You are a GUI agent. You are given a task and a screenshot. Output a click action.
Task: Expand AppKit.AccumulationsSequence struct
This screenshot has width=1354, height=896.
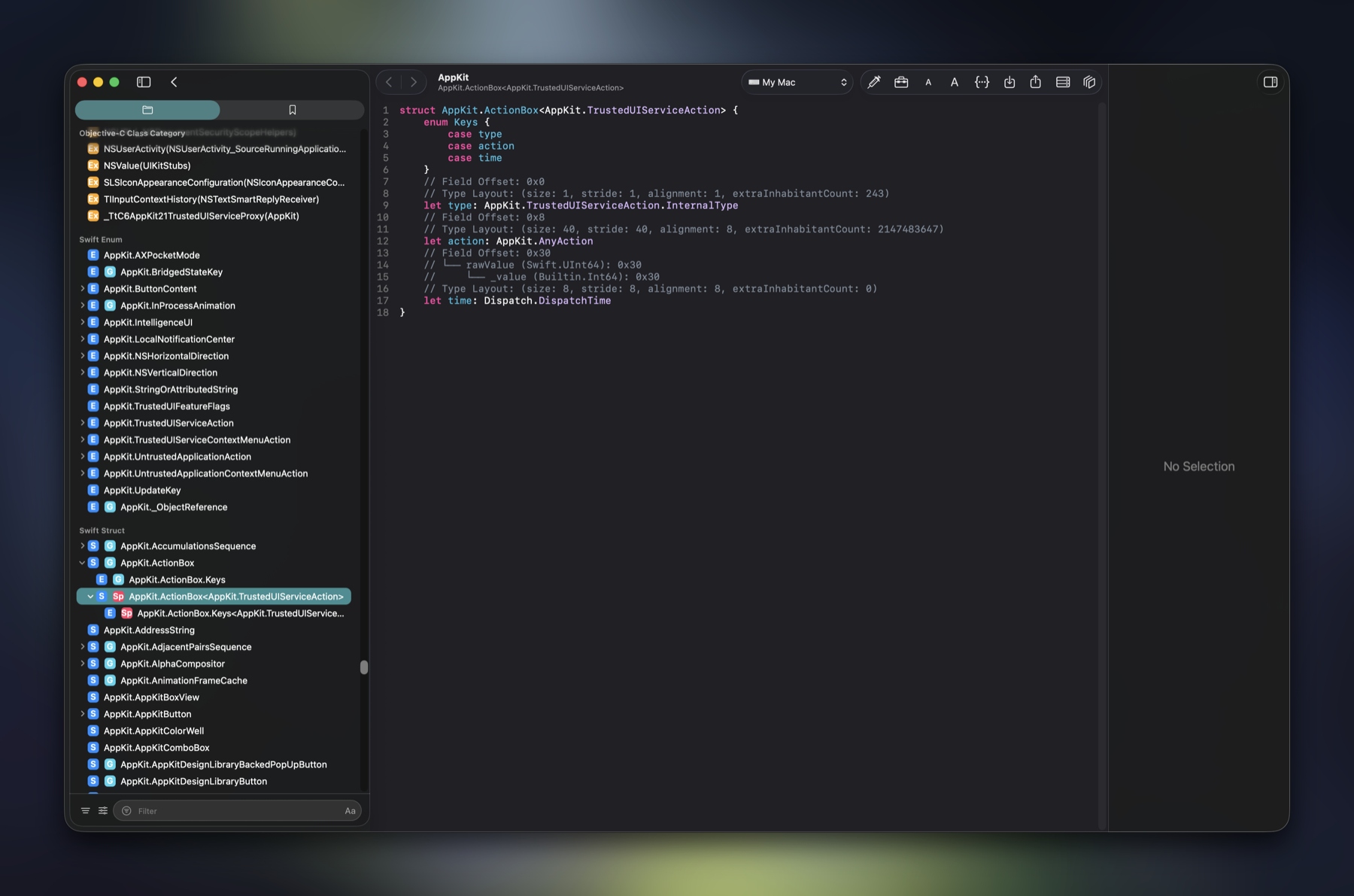pyautogui.click(x=82, y=546)
